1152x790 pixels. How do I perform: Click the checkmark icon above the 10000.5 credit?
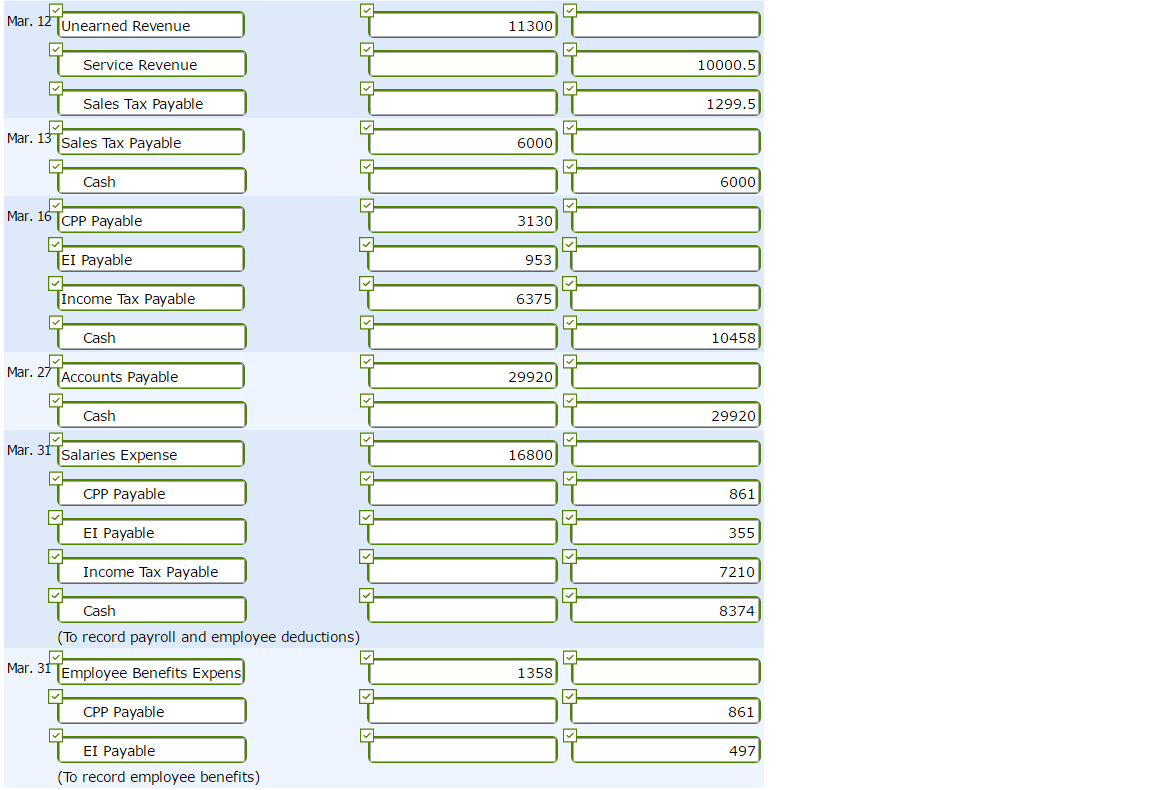click(x=570, y=49)
